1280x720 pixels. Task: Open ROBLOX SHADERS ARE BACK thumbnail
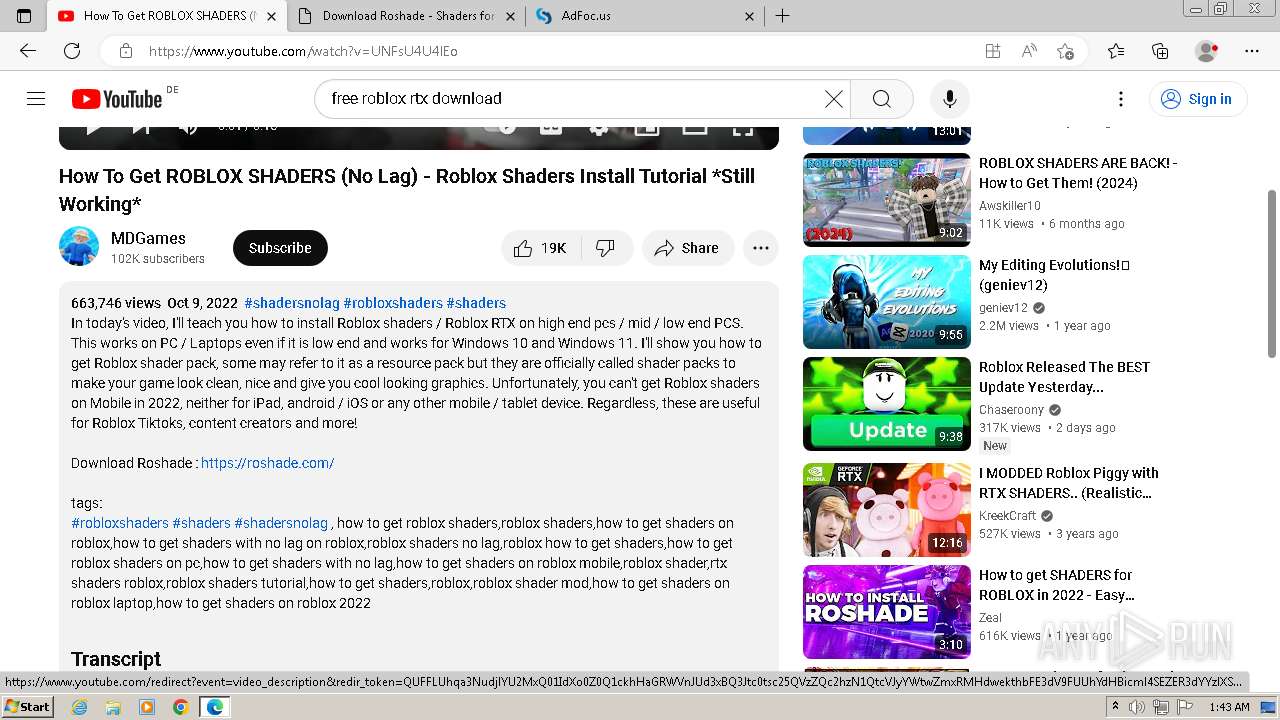click(x=887, y=200)
